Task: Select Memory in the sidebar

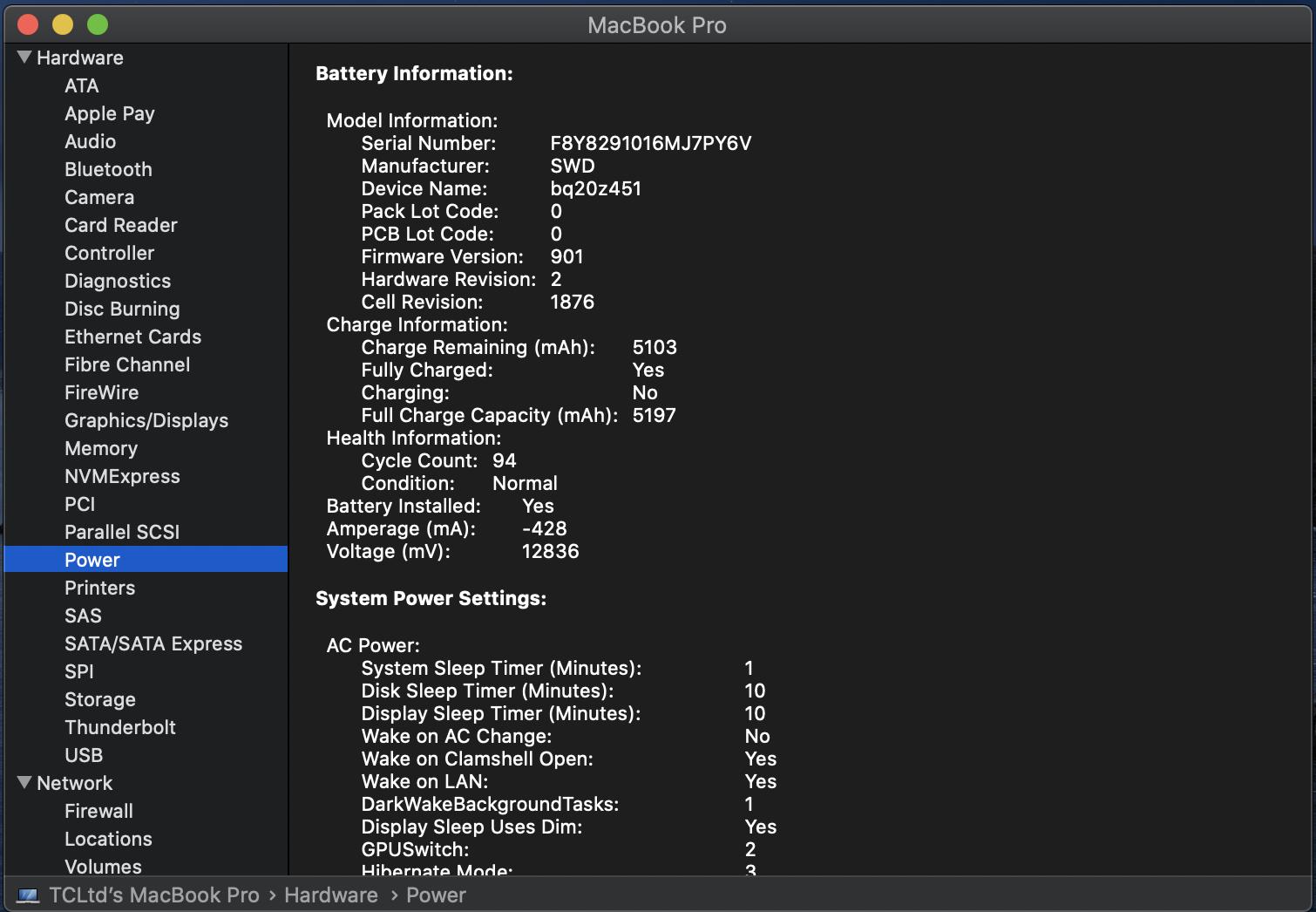Action: click(101, 448)
